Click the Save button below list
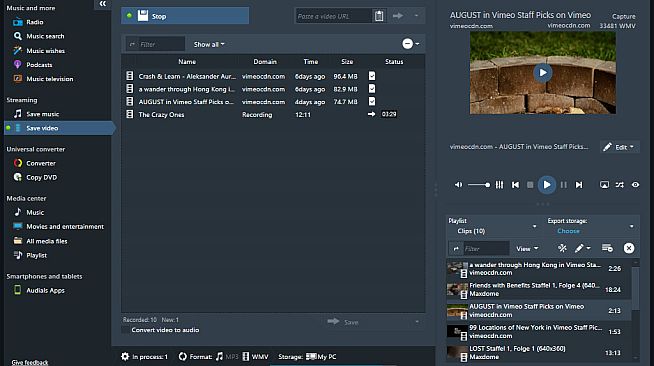The image size is (654, 366). pyautogui.click(x=343, y=322)
